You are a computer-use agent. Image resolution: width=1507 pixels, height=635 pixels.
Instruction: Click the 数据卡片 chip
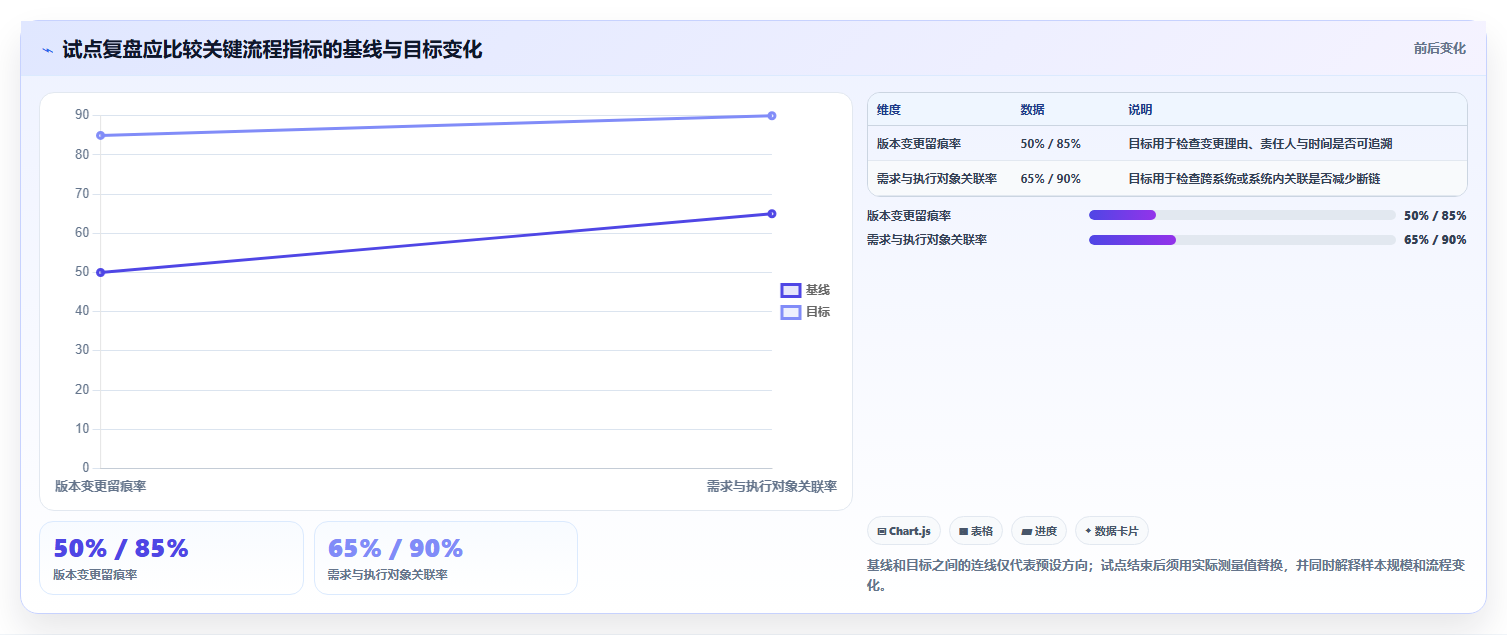coord(1112,531)
